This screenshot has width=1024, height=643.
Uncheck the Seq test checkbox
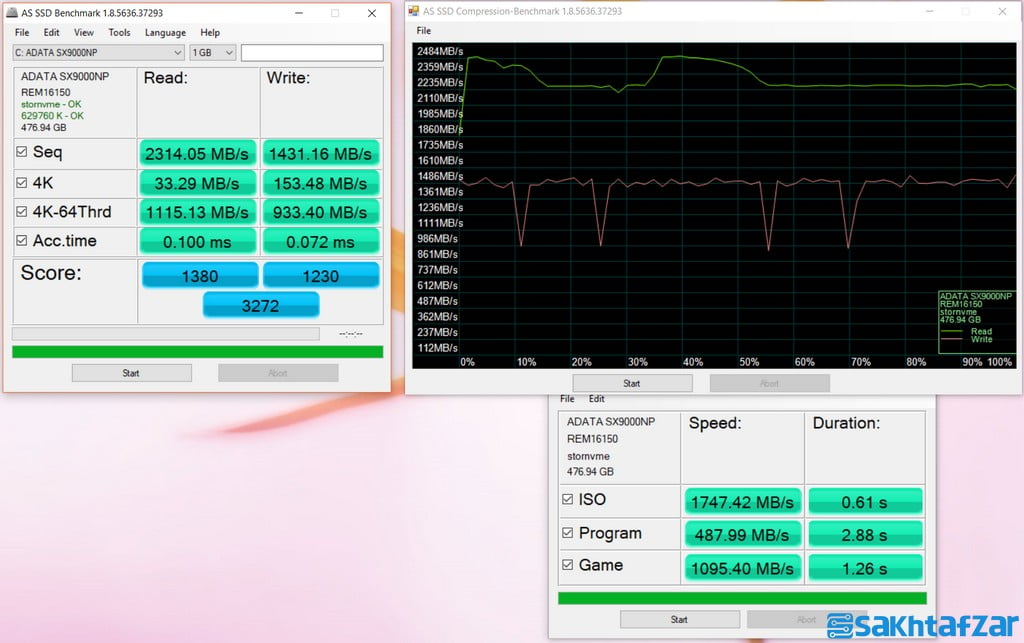pos(22,153)
